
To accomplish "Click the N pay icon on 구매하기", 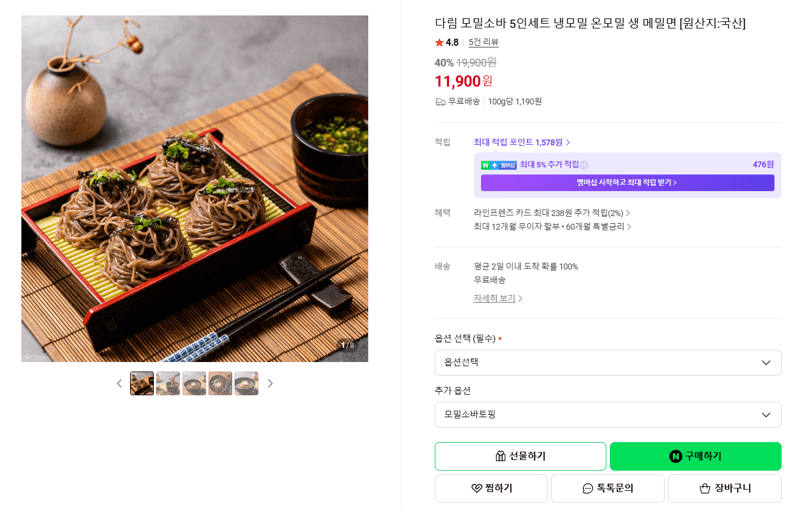I will 676,456.
